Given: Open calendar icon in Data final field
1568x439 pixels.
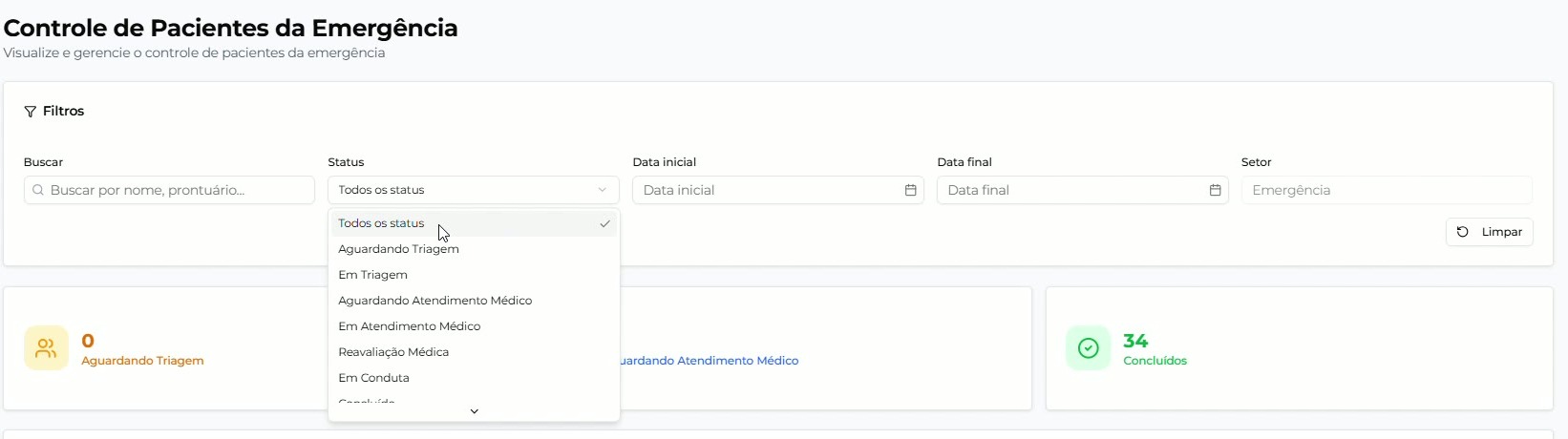Looking at the screenshot, I should pos(1215,190).
